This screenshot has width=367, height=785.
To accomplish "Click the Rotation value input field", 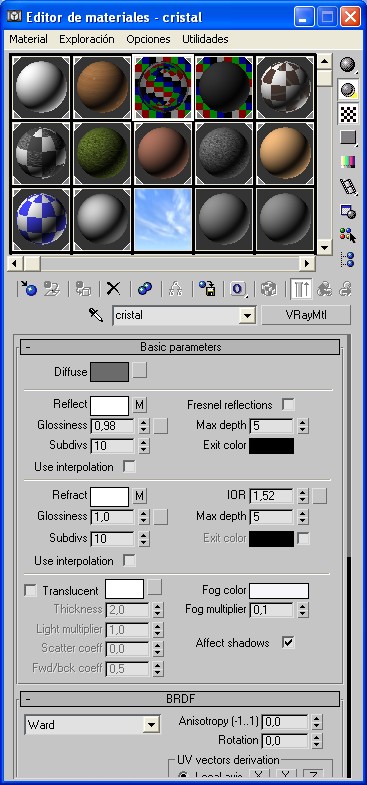I will (x=284, y=740).
